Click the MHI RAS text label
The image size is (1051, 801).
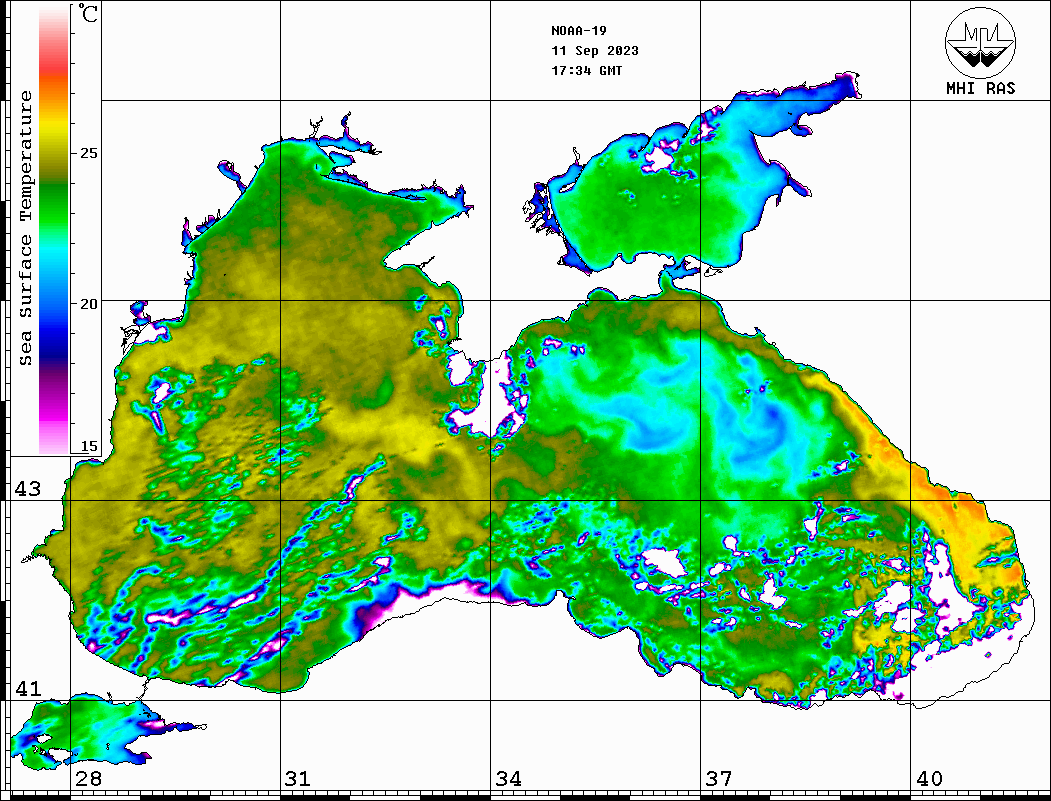pyautogui.click(x=981, y=88)
